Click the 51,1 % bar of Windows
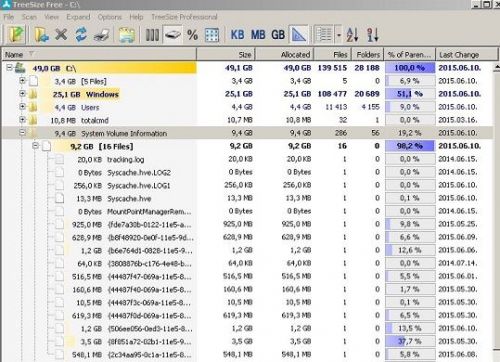This screenshot has height=362, width=500. (x=410, y=94)
